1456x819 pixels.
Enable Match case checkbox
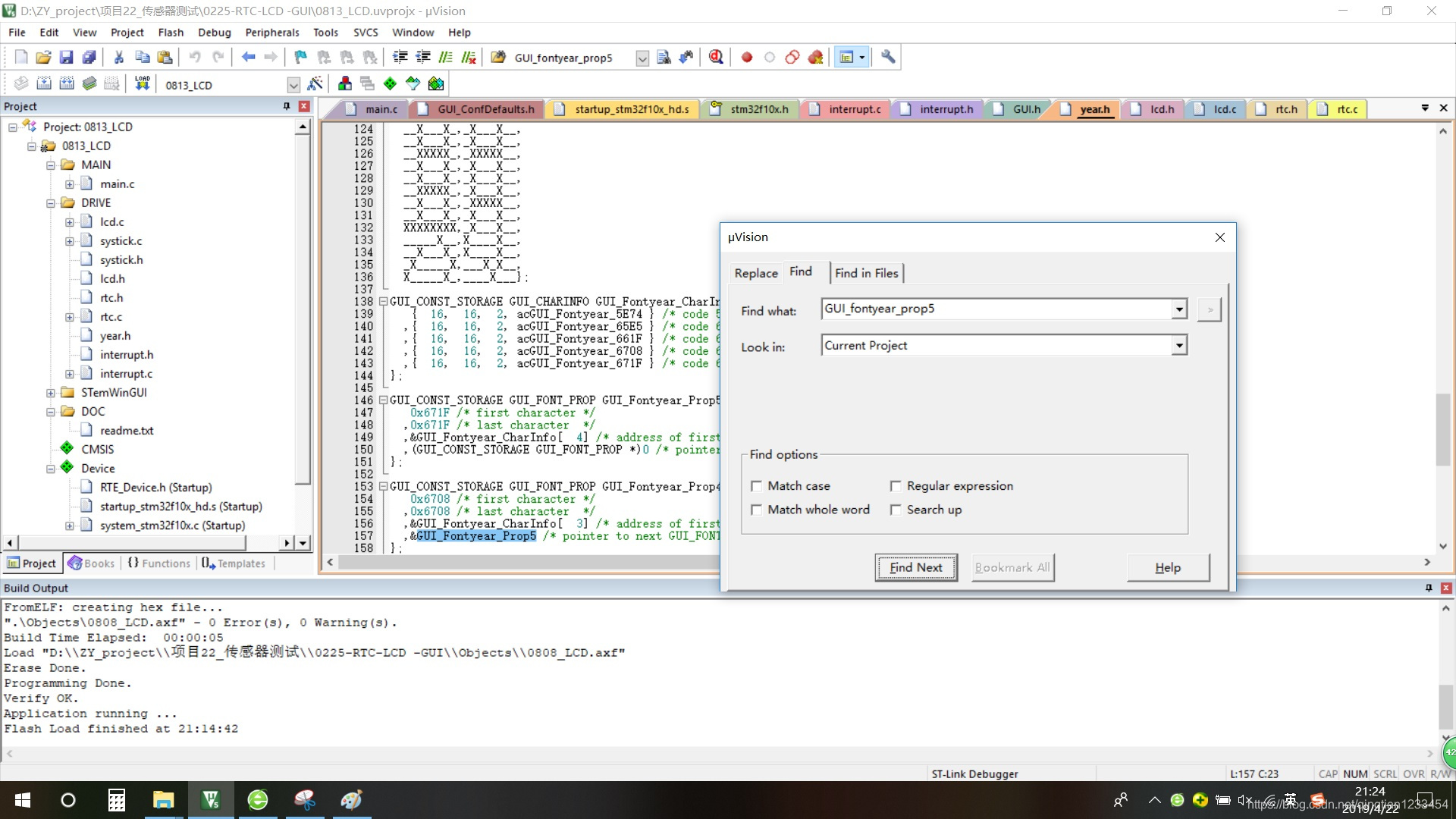click(756, 486)
